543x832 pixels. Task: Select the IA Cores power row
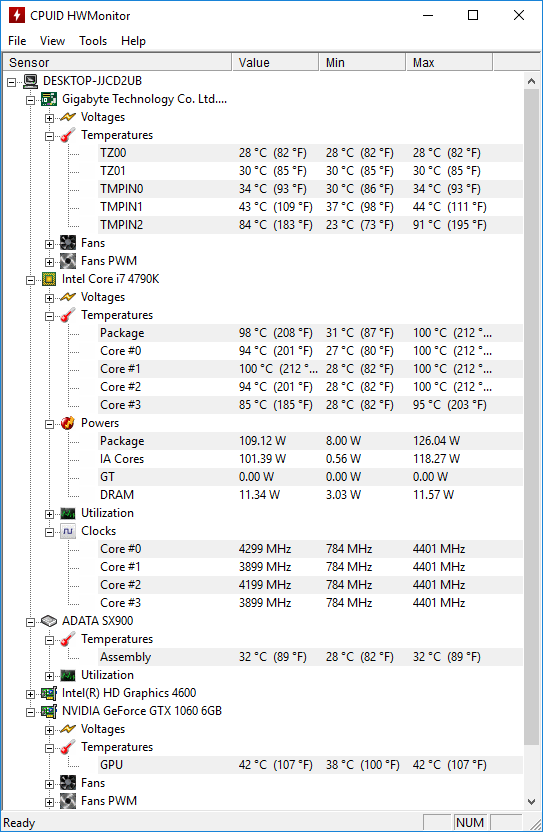pos(311,459)
